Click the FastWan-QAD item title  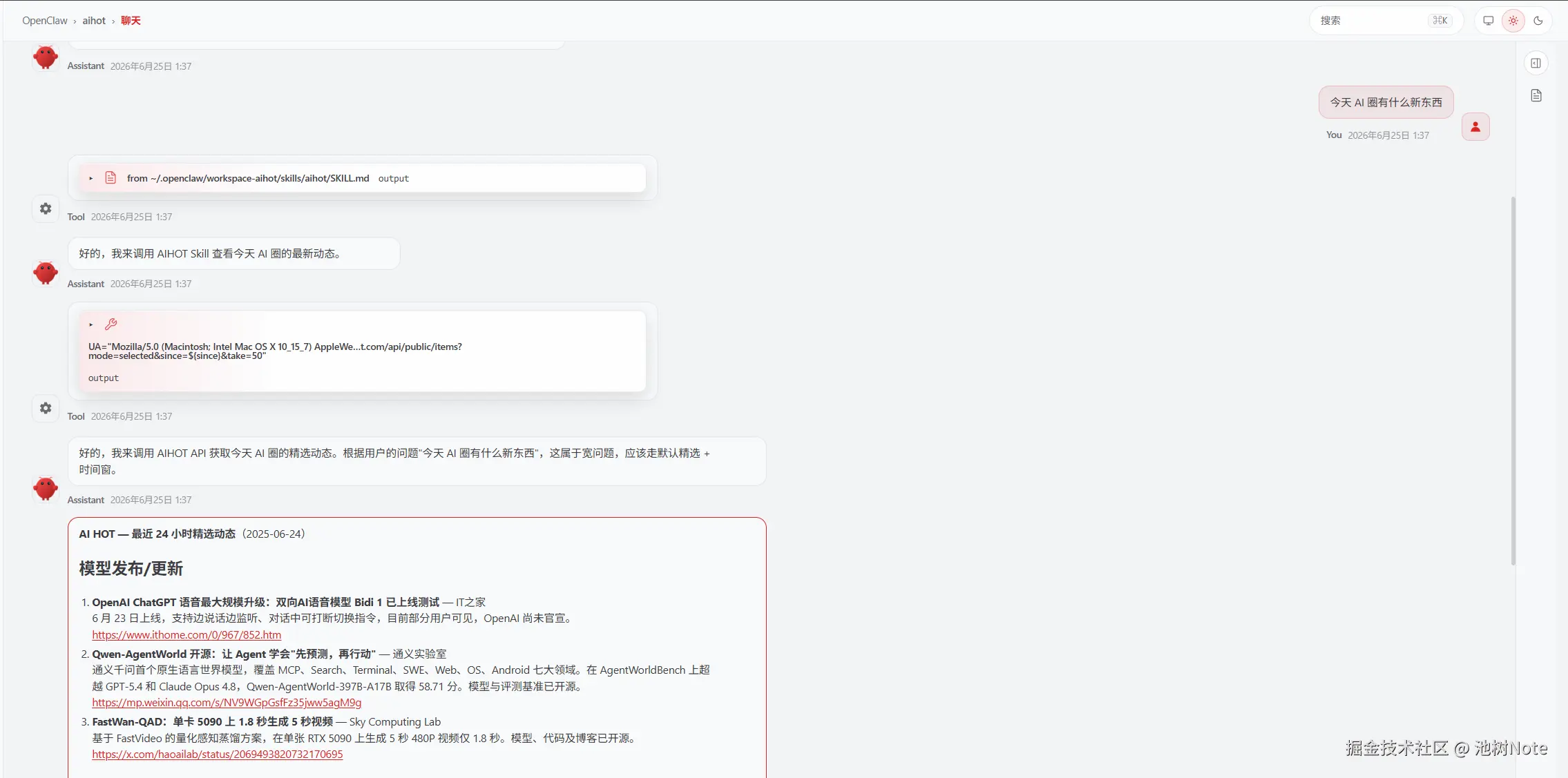[212, 721]
